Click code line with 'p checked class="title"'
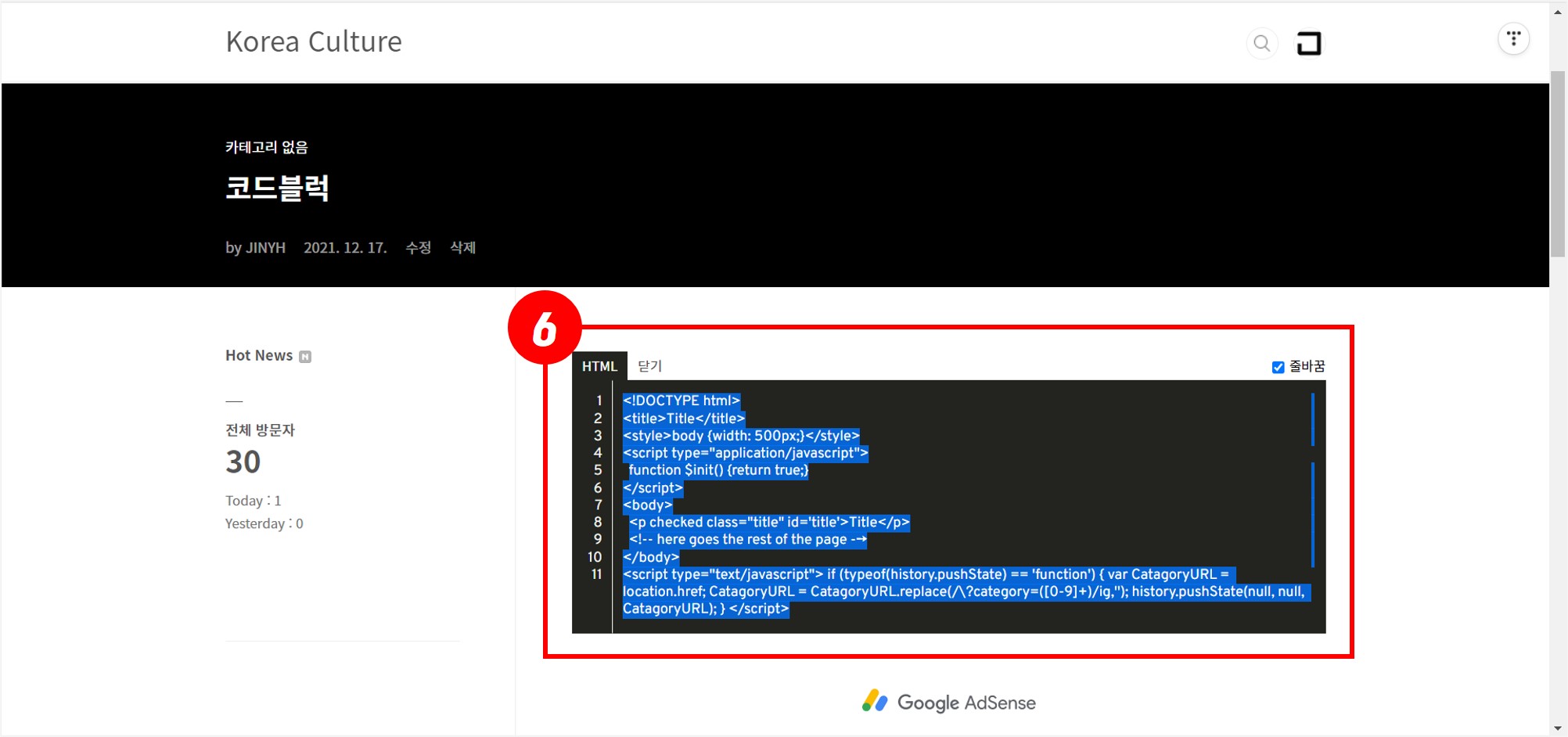This screenshot has width=1568, height=737. pyautogui.click(x=769, y=523)
